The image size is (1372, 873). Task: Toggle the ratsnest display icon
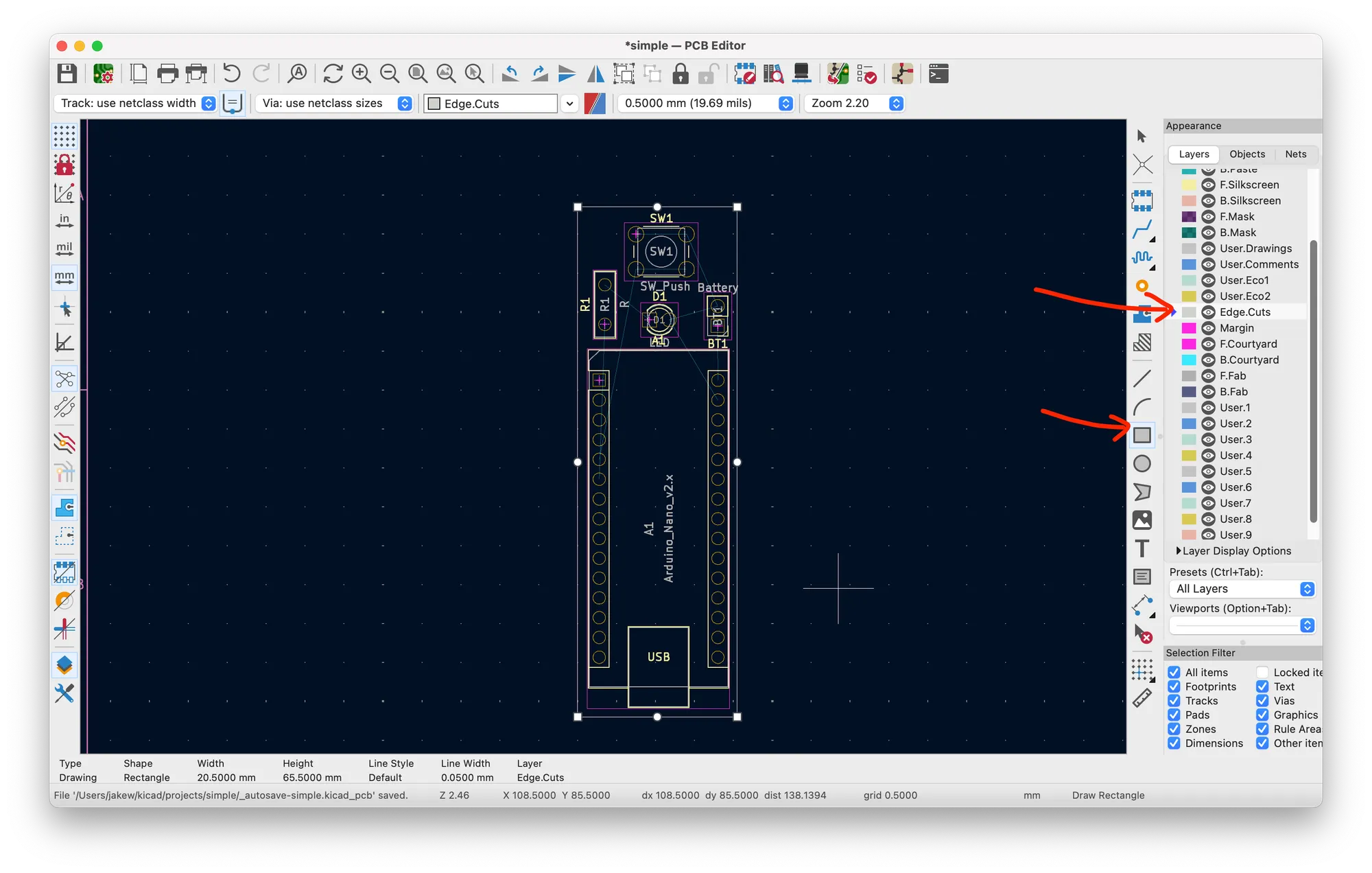[64, 379]
